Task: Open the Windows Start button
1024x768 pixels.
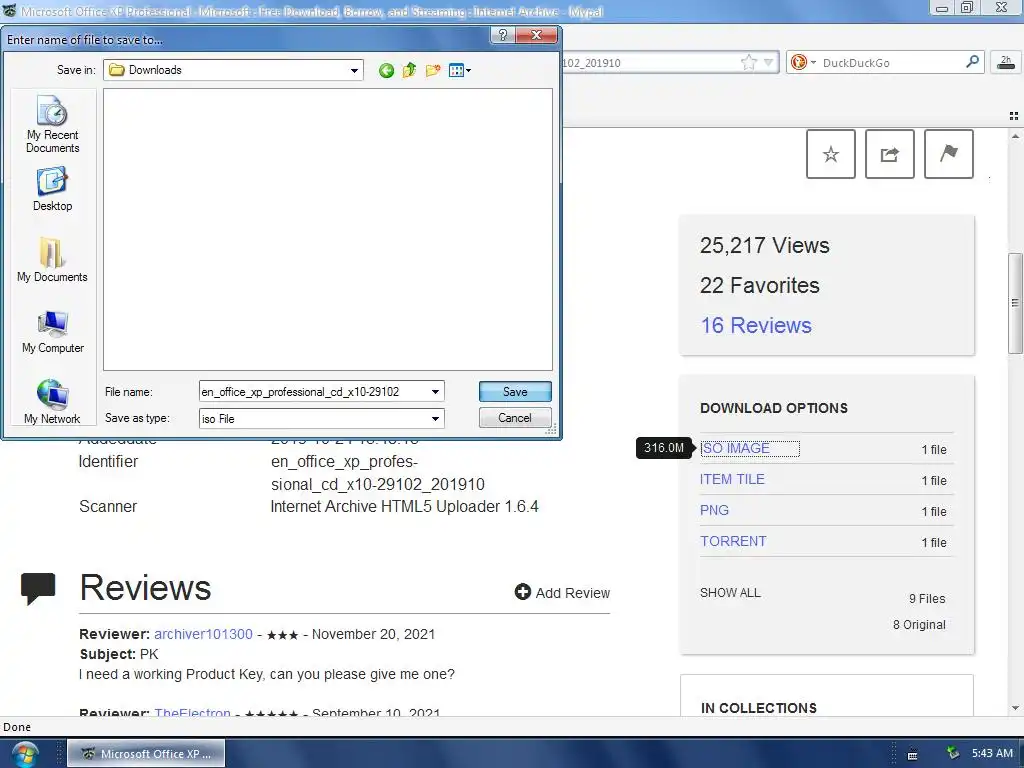Action: (x=24, y=754)
